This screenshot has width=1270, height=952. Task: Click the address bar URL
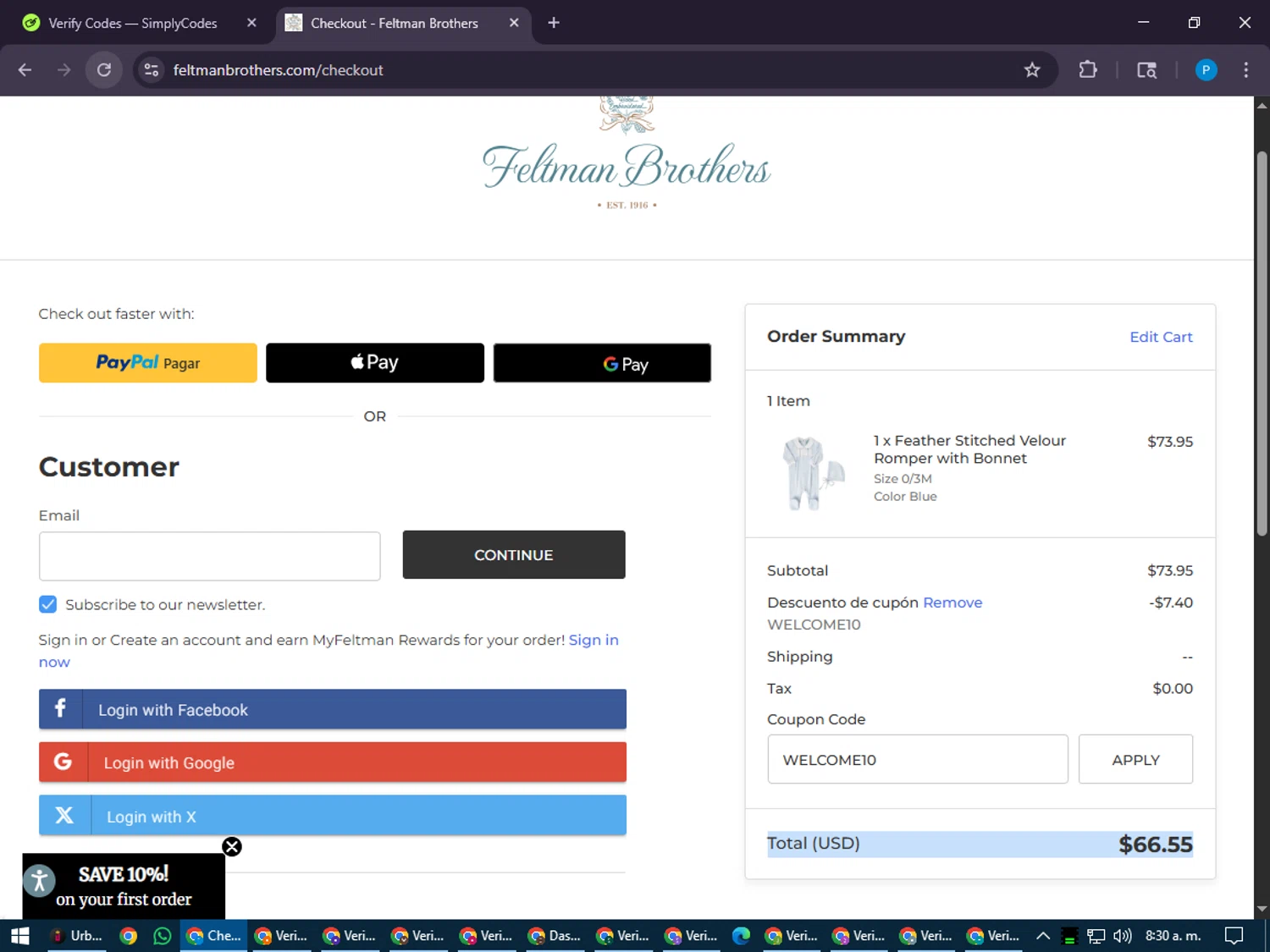click(278, 70)
